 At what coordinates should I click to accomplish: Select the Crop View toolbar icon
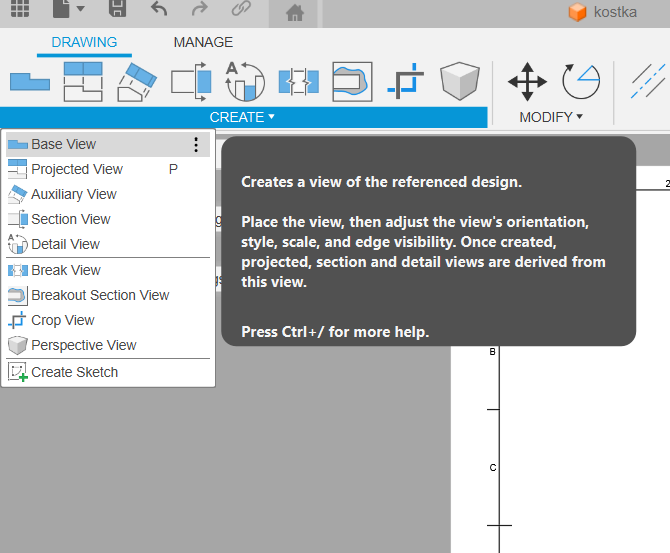(x=406, y=82)
